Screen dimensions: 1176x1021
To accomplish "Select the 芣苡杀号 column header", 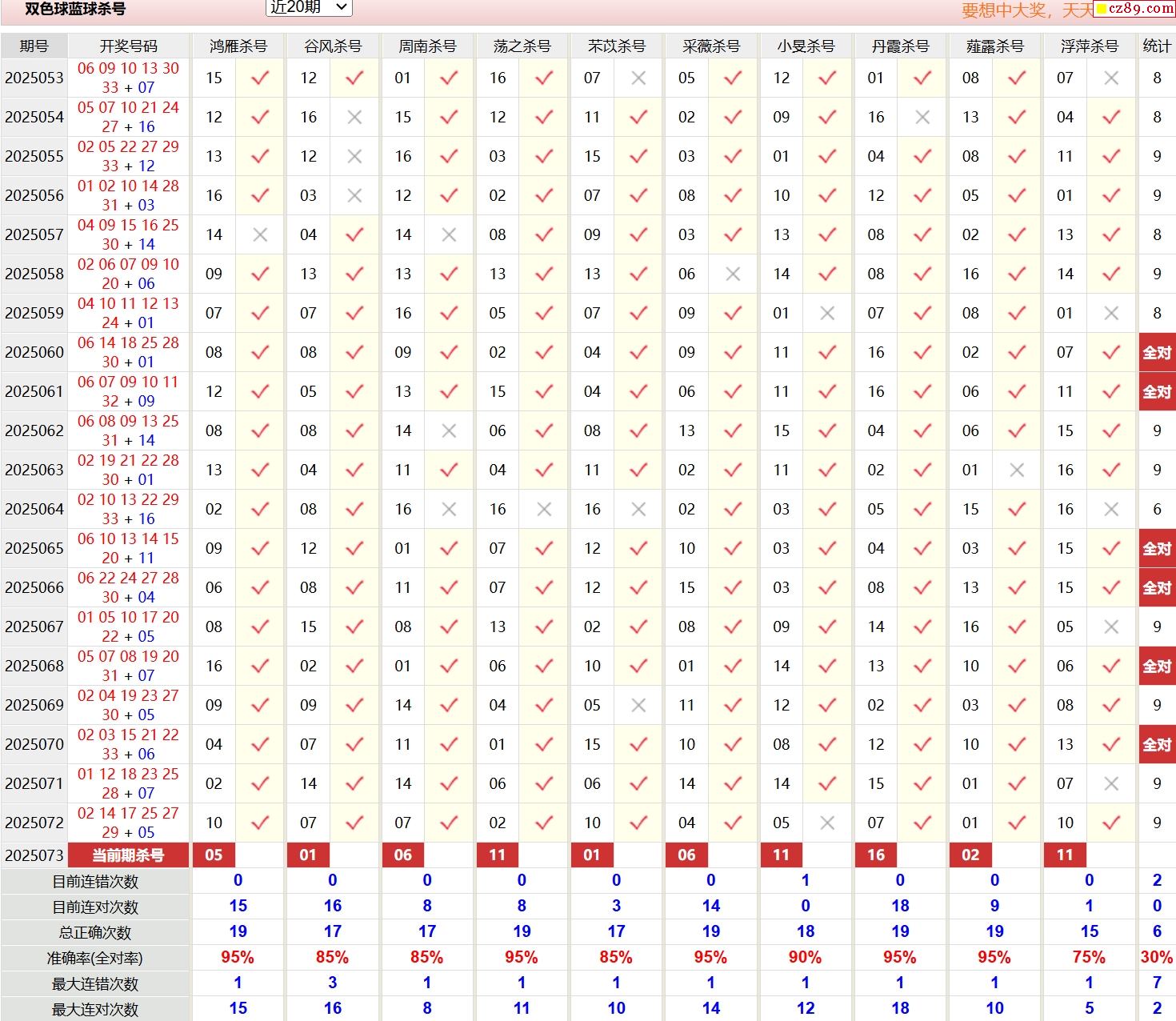I will pyautogui.click(x=616, y=46).
